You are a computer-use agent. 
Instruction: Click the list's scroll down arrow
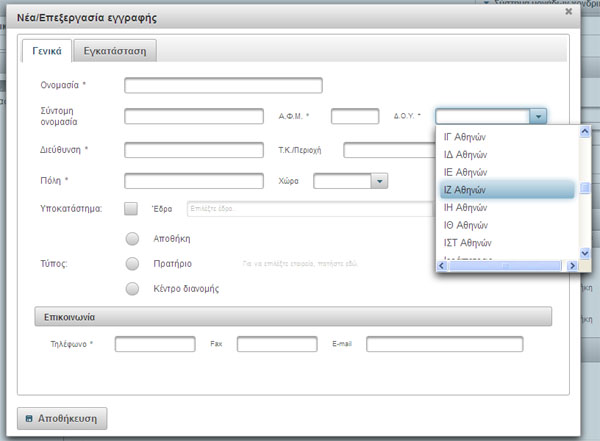pyautogui.click(x=585, y=253)
